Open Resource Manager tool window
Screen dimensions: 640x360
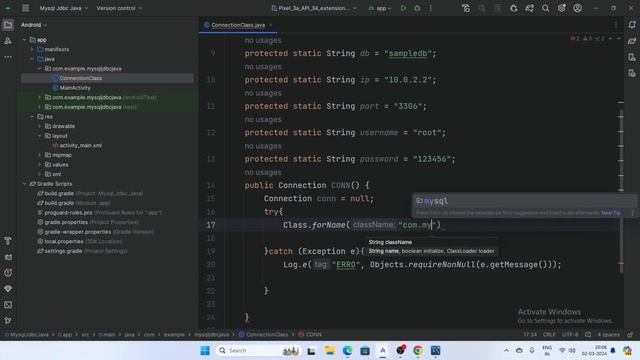tap(8, 41)
